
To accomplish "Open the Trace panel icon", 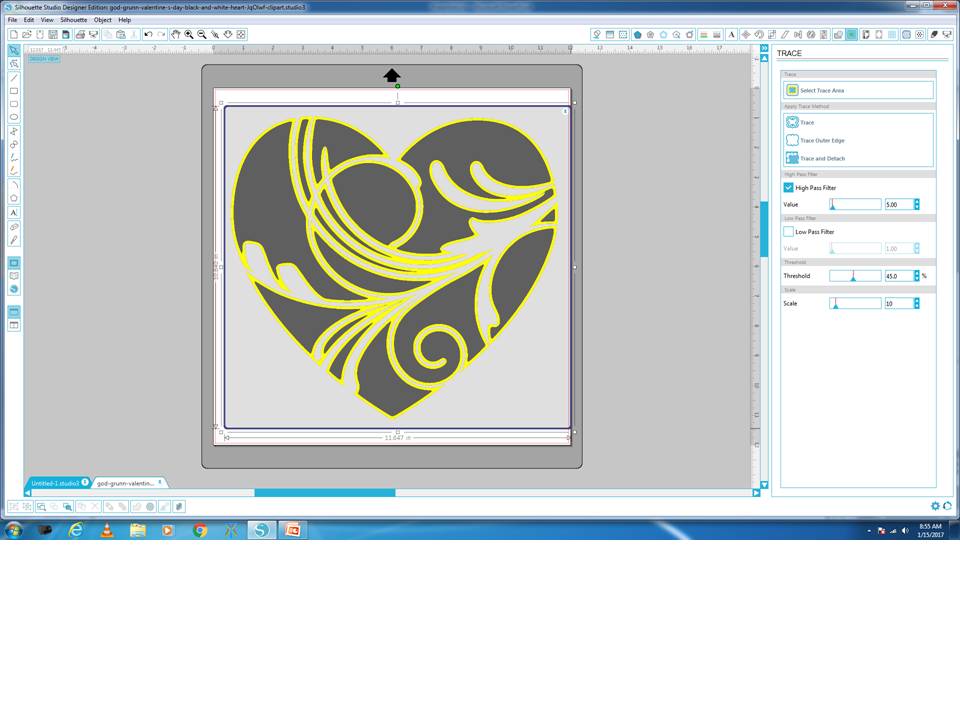I will click(852, 34).
